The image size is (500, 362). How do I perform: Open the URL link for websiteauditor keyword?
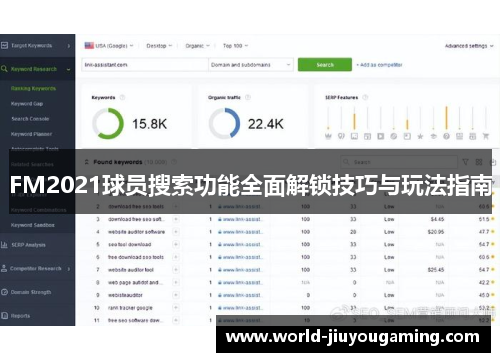coord(239,295)
